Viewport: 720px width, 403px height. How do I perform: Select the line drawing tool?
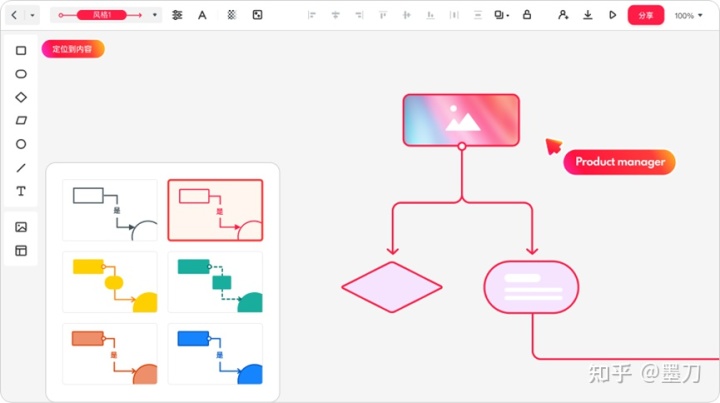pyautogui.click(x=21, y=168)
